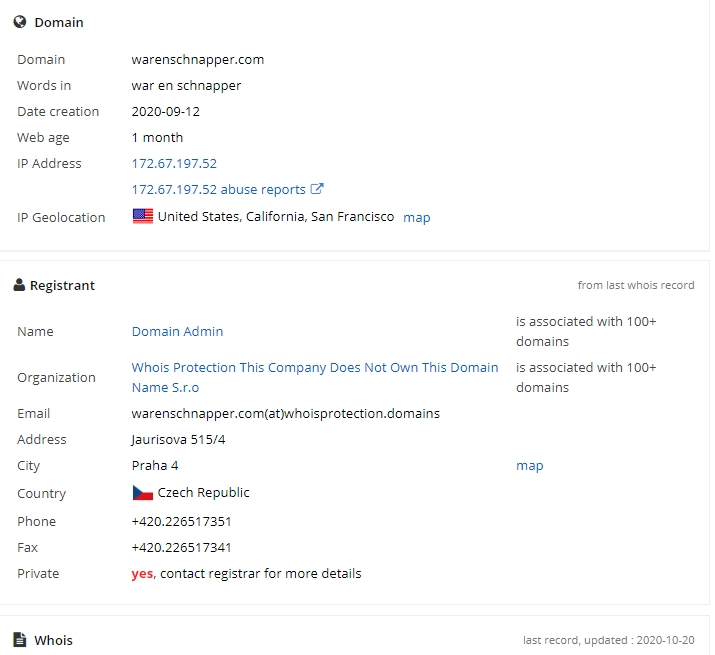Click the red 'yes' private indicator
The image size is (715, 655).
coord(142,574)
